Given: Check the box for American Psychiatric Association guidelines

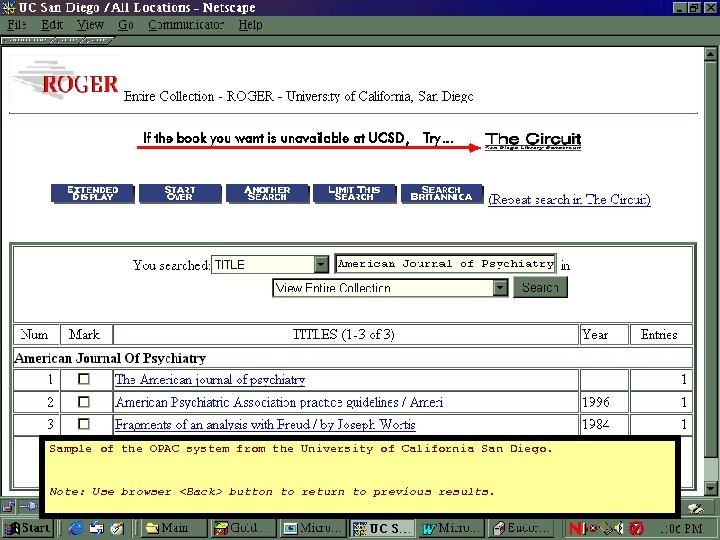Looking at the screenshot, I should 84,402.
